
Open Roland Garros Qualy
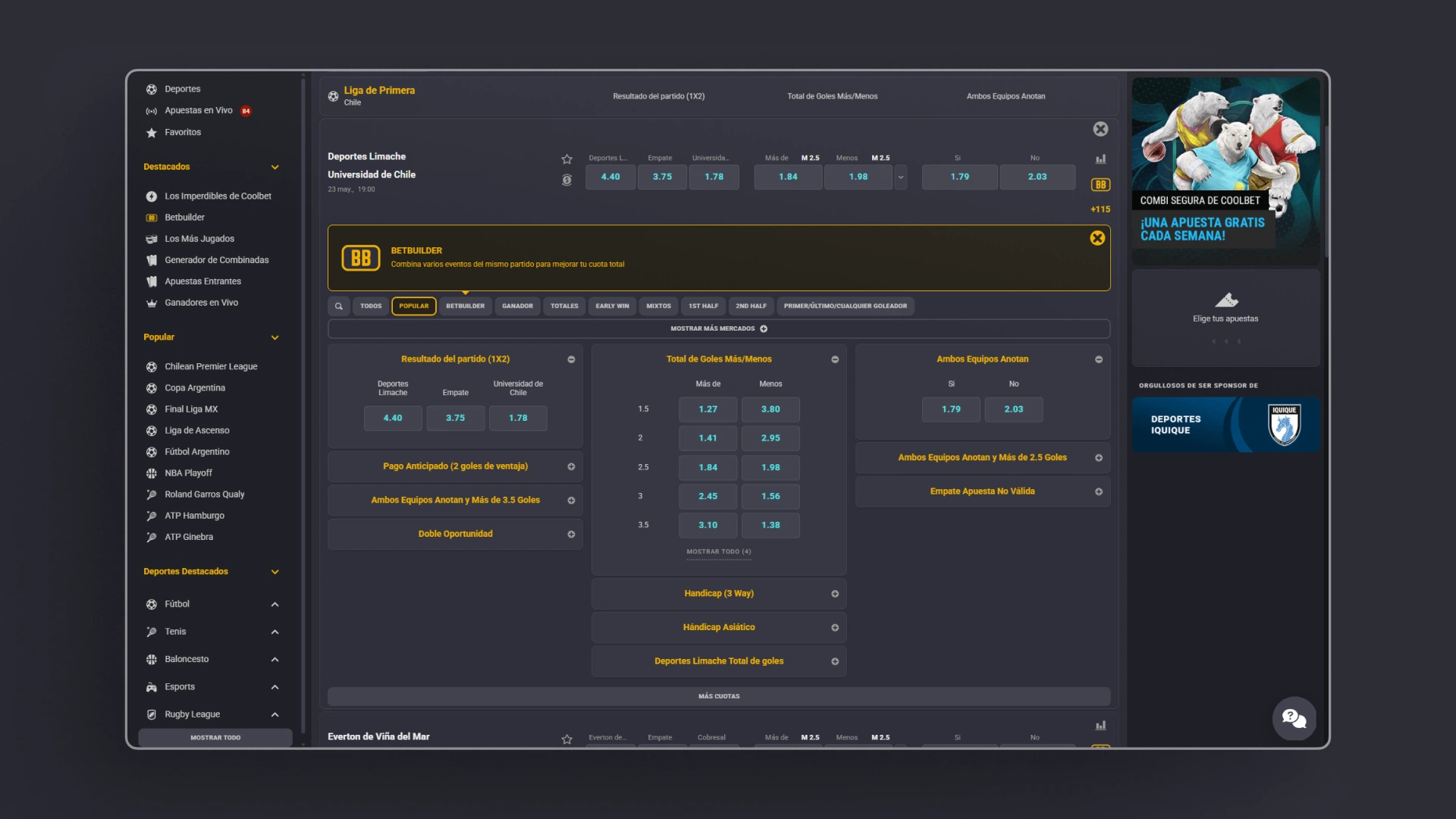[204, 494]
